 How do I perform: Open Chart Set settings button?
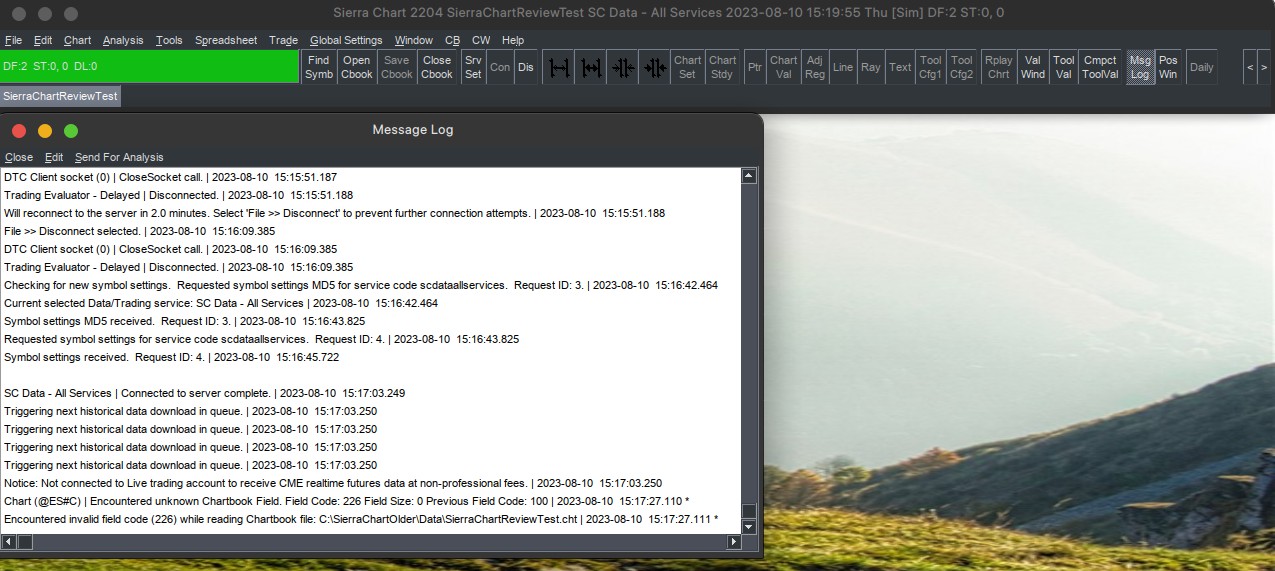point(687,67)
